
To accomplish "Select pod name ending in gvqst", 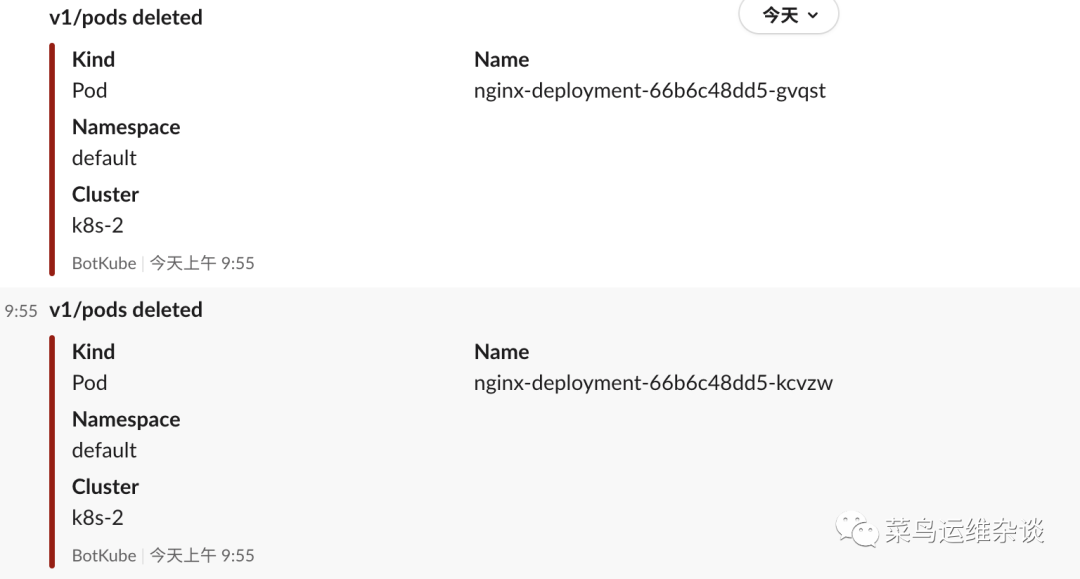I will coord(650,91).
